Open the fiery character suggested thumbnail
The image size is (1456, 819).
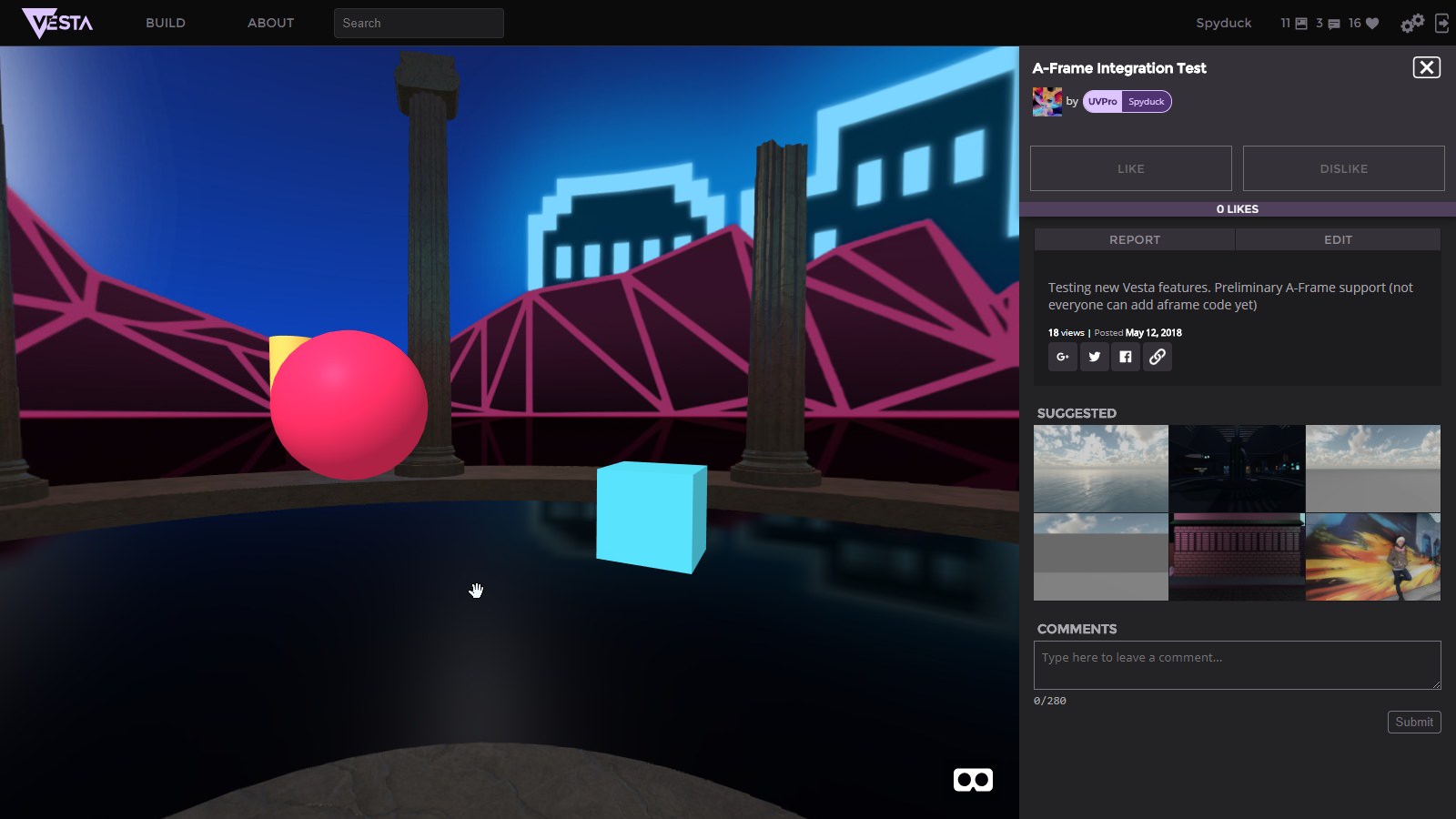(1373, 557)
